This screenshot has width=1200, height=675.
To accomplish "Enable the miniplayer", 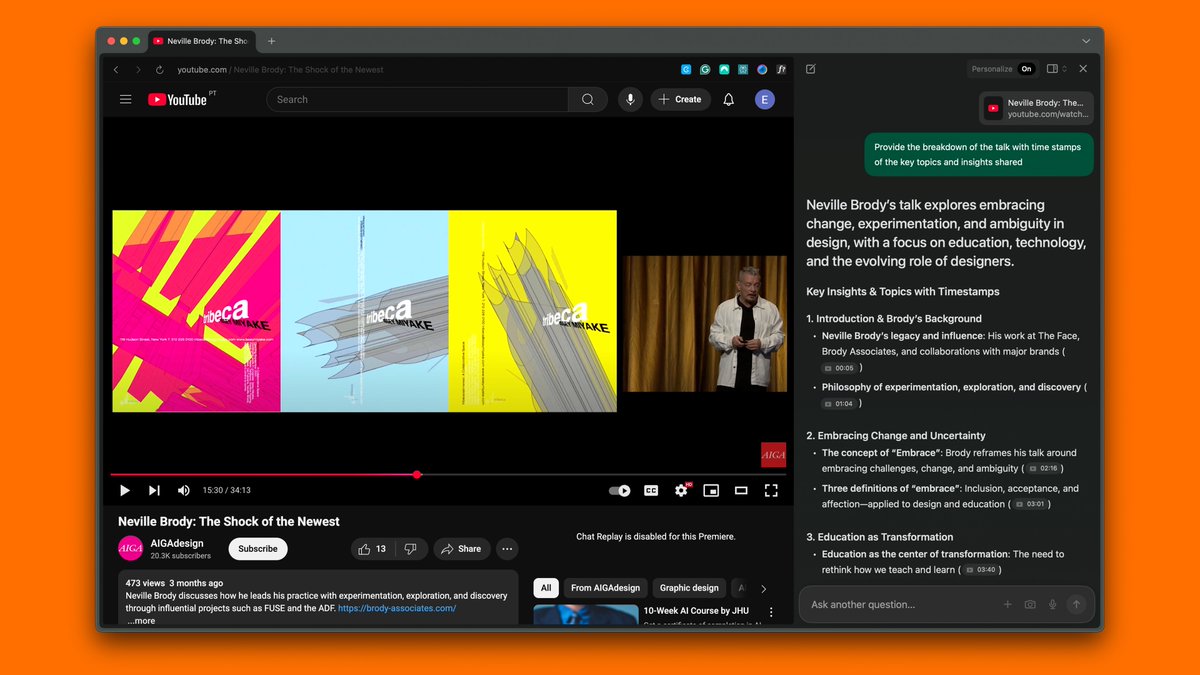I will coord(711,490).
